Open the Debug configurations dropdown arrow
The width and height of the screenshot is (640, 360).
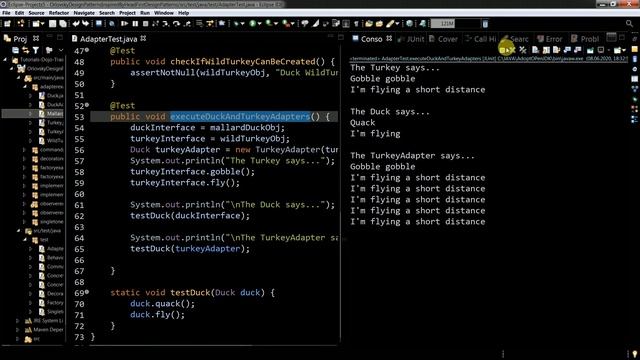tap(242, 24)
